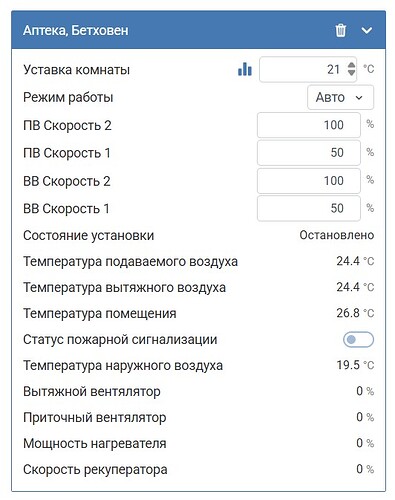
Task: Click the Температура наружного воздуха value 19.5
Action: (348, 365)
